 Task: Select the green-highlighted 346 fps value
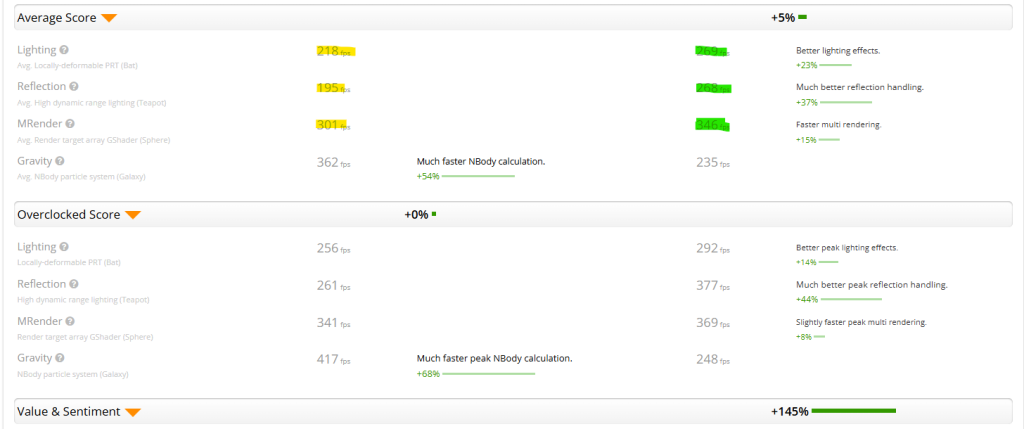point(712,125)
